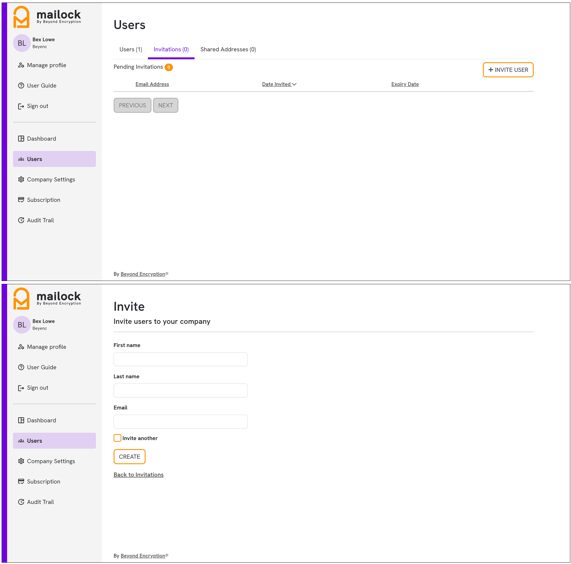
Task: Click the CREATE button
Action: click(130, 457)
